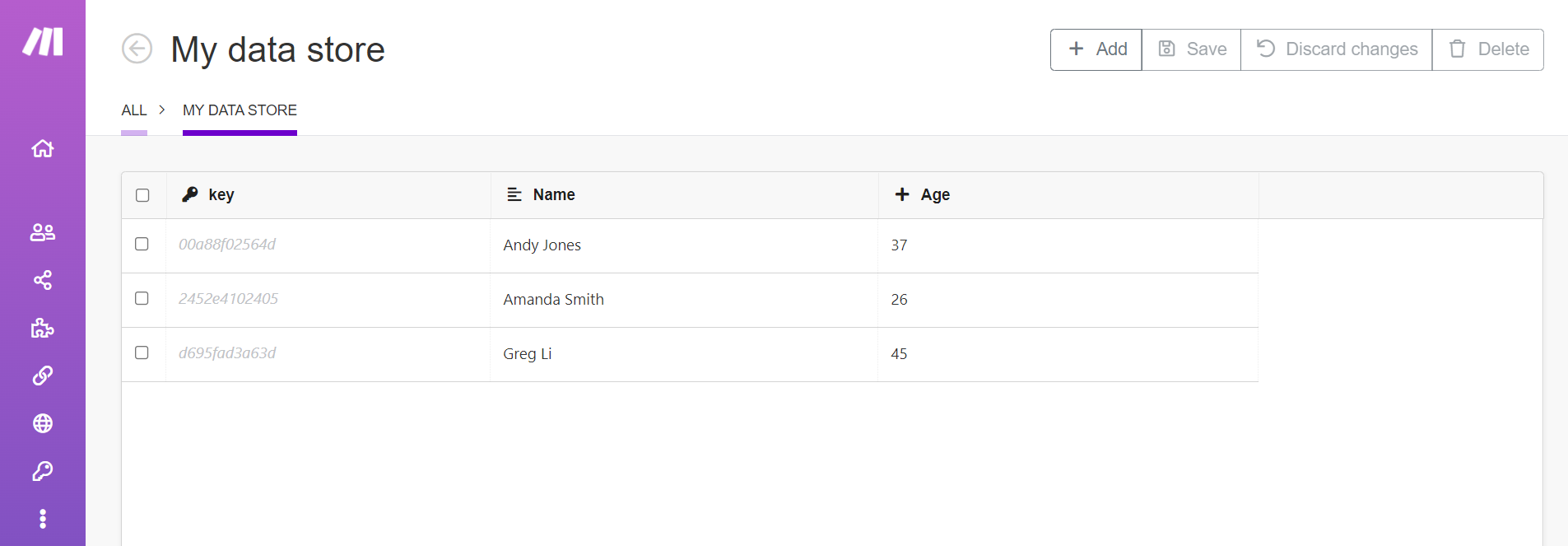Open the Webhooks globe icon
1568x546 pixels.
43,423
